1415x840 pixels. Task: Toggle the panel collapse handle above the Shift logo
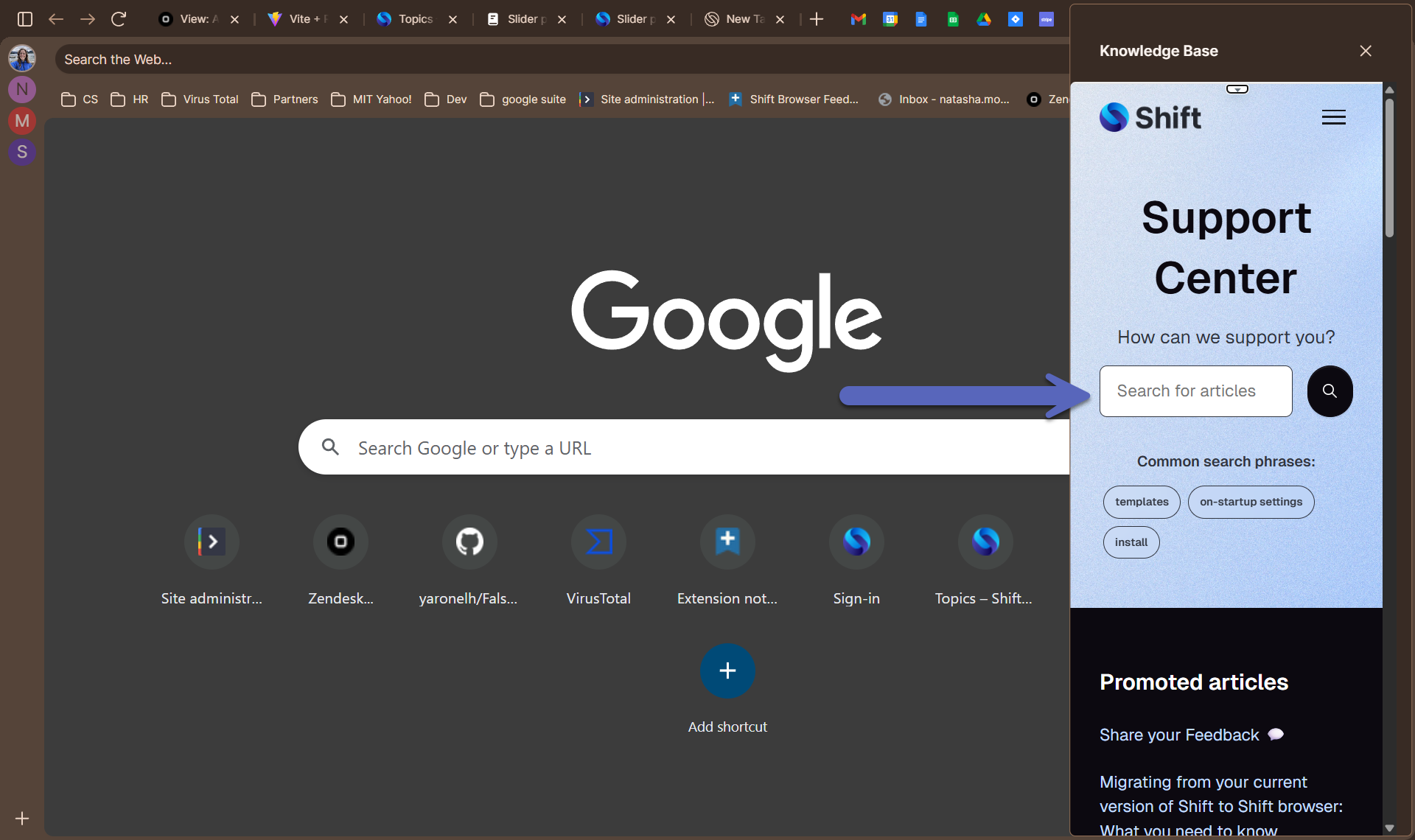pos(1237,89)
